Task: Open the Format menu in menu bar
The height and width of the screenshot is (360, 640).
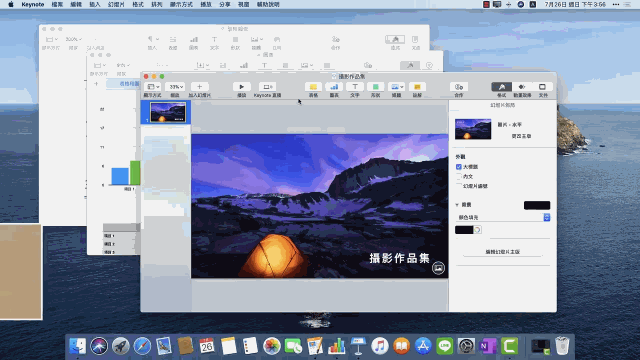Action: (x=138, y=4)
